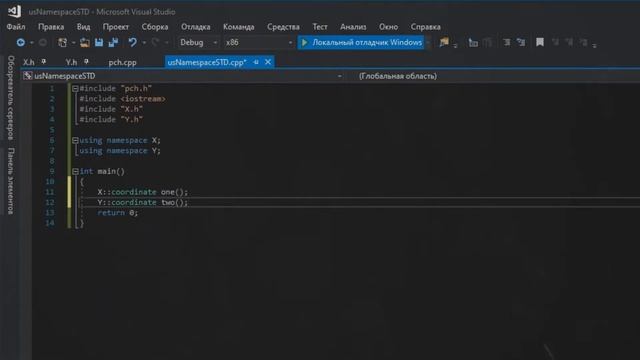640x360 pixels.
Task: Click the greyed Navigate Forward icon
Action: pyautogui.click(x=42, y=42)
